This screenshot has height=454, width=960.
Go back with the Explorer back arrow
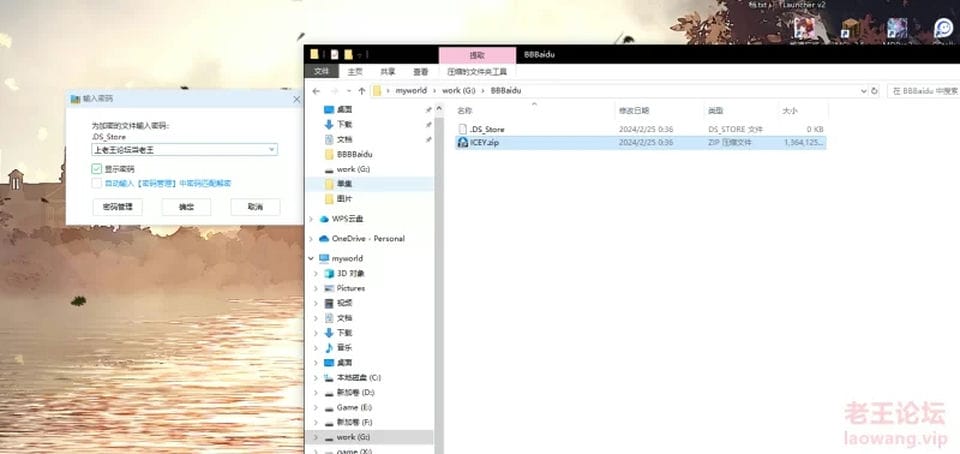click(316, 91)
